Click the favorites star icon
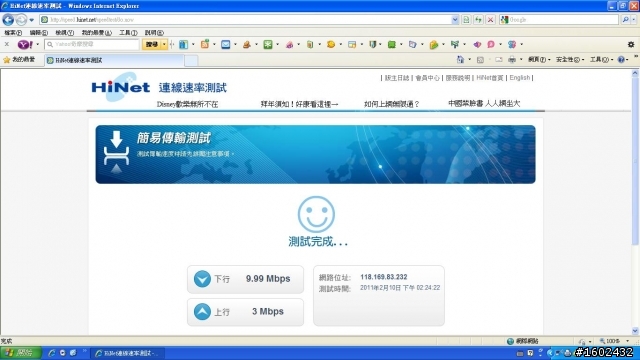 point(7,60)
